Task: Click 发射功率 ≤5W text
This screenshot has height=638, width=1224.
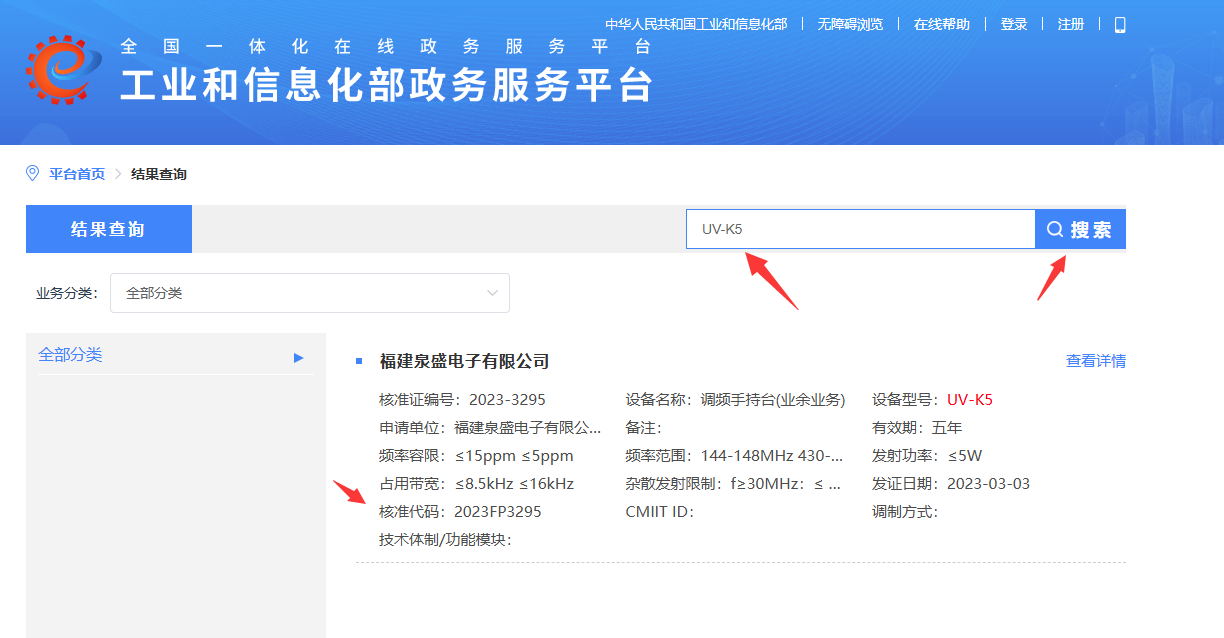Action: pos(927,456)
